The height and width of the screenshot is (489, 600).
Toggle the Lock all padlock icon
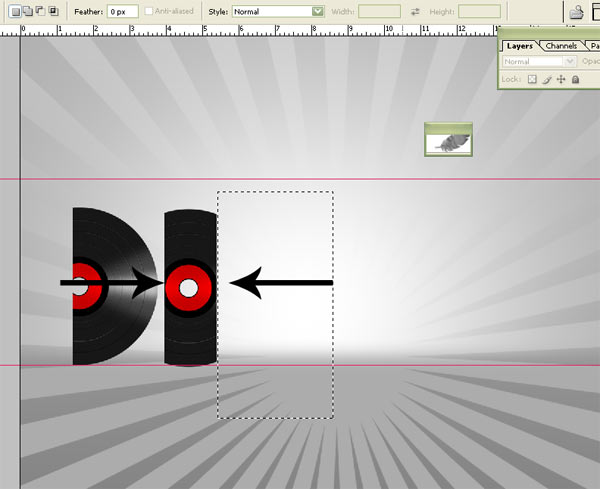575,79
